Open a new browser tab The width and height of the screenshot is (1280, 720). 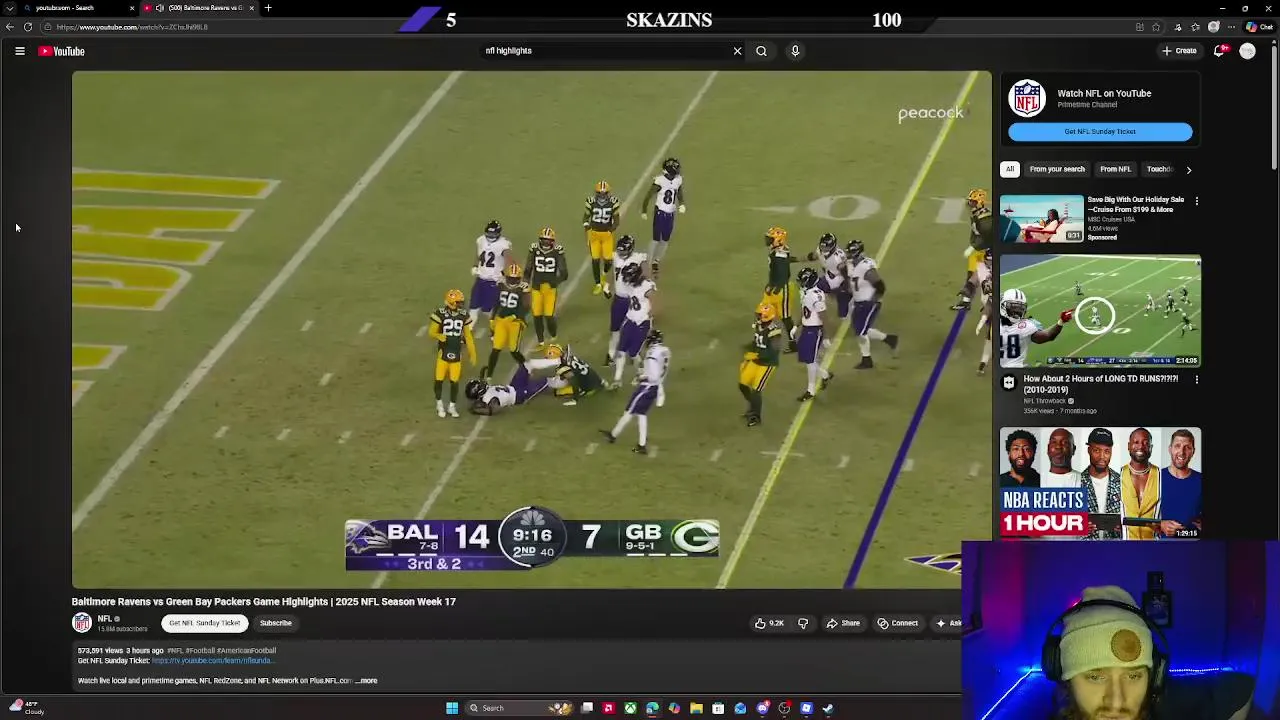268,8
